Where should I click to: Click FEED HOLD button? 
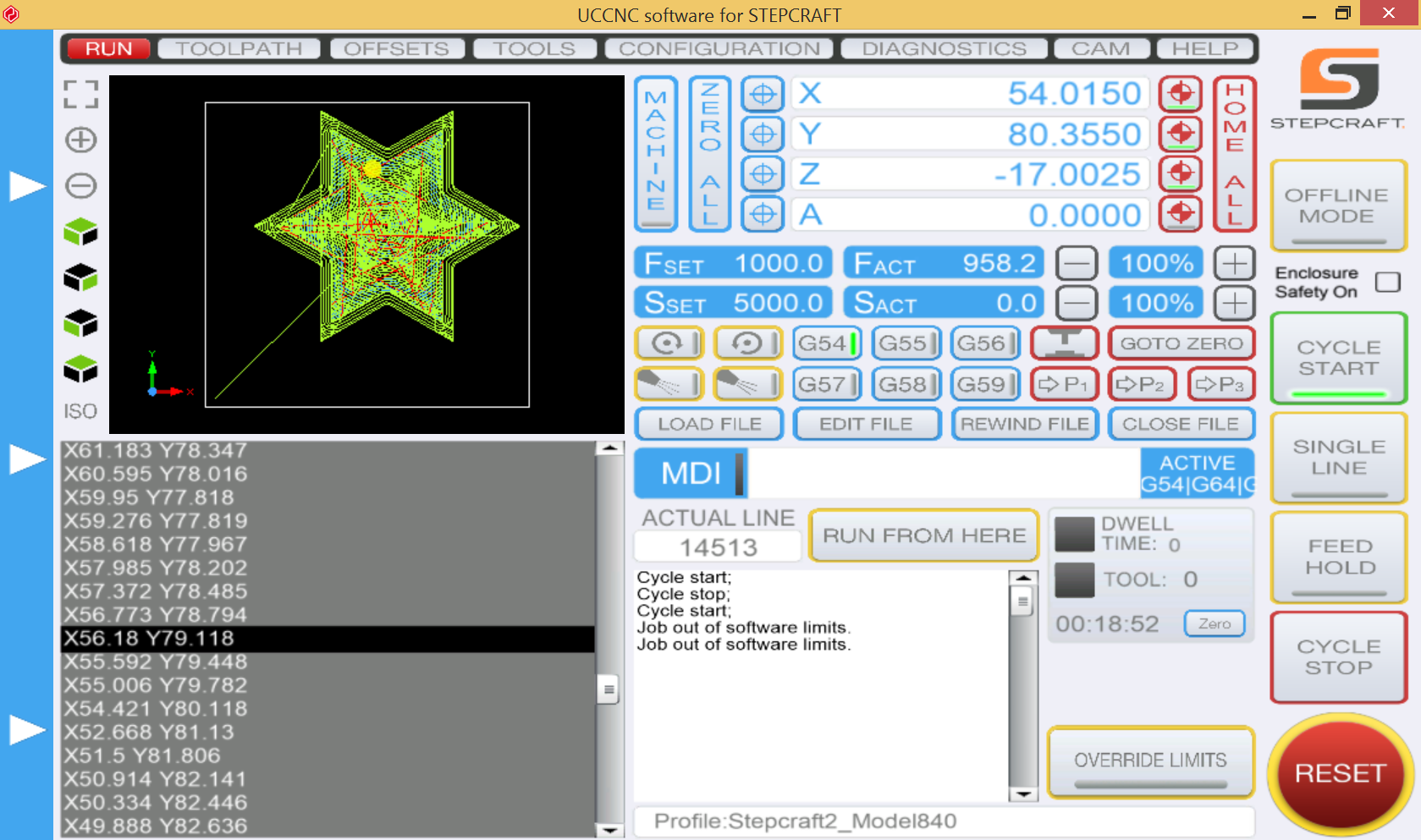[1339, 557]
